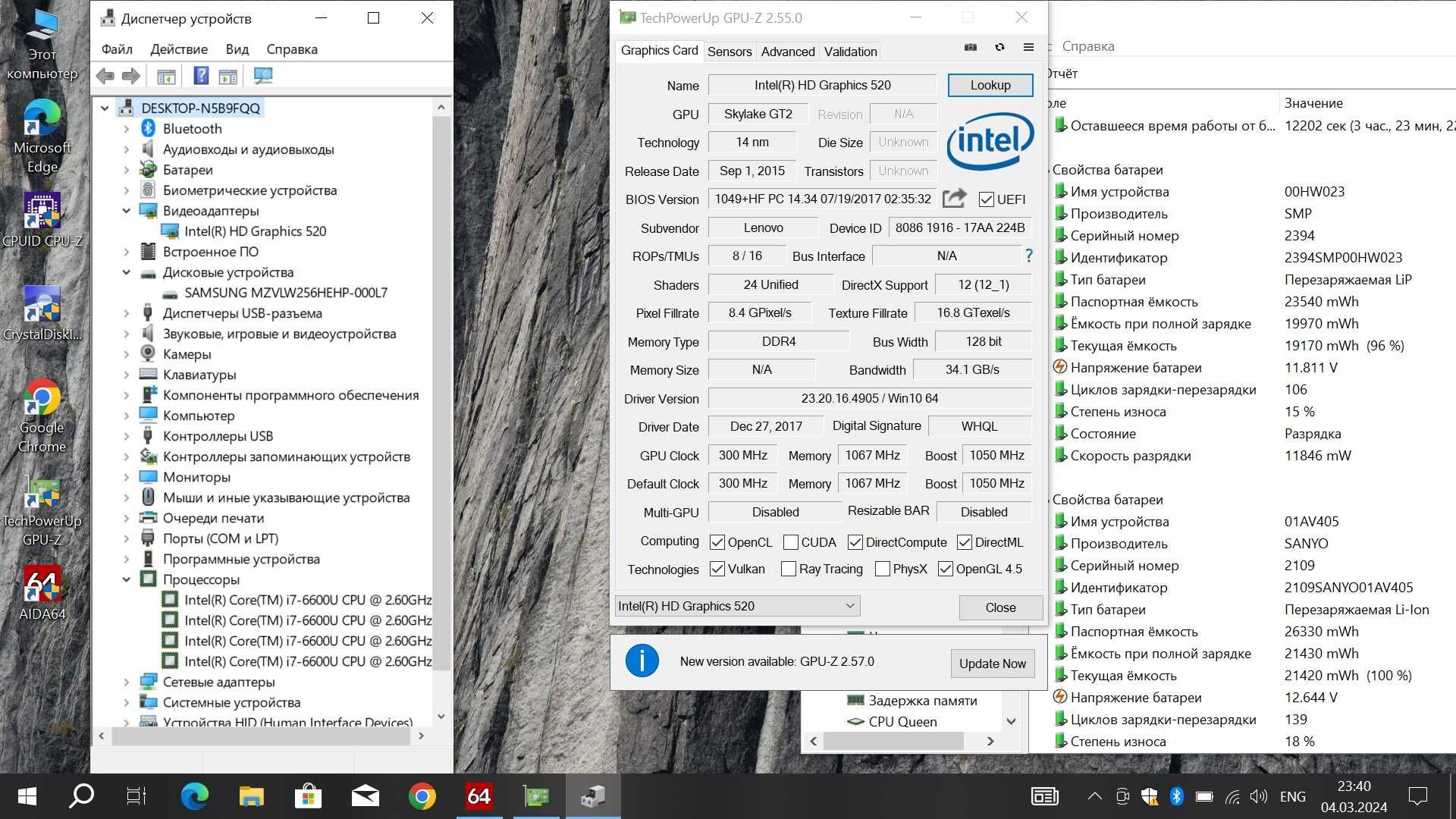Click the BIOS export share icon in GPU-Z

pyautogui.click(x=955, y=199)
